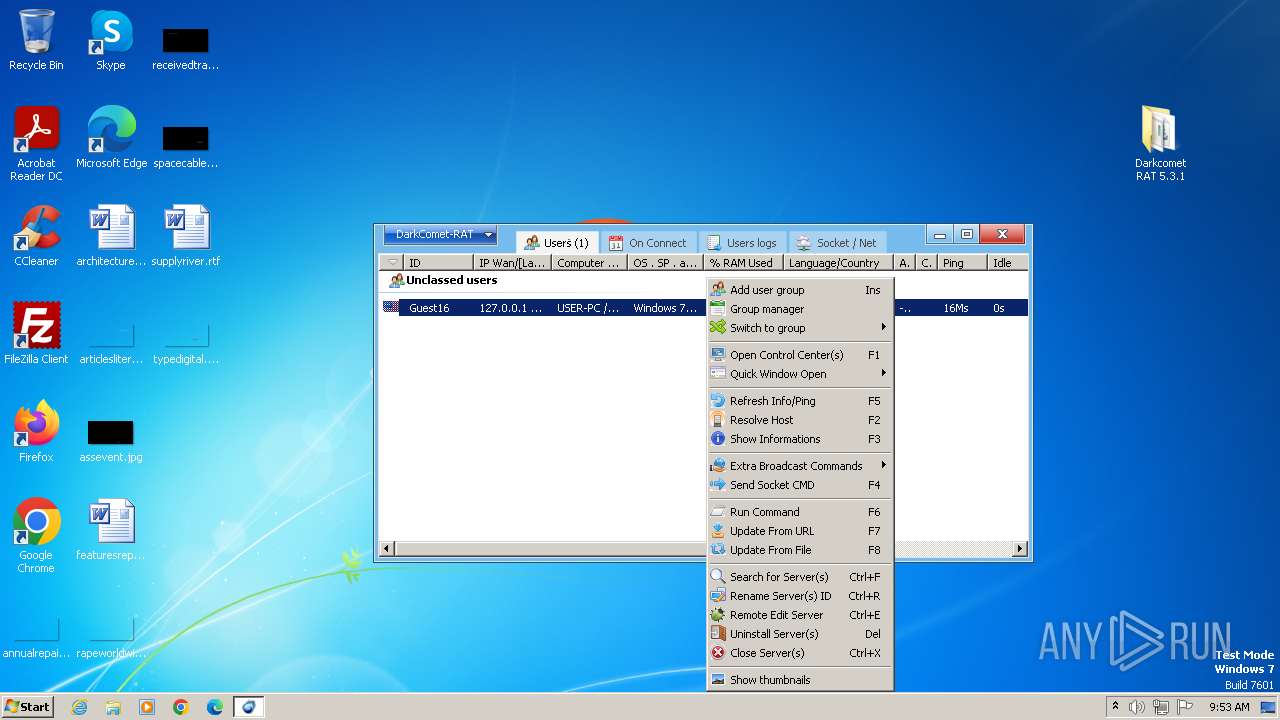Screen dimensions: 1280x720
Task: Switch to the Users (1) tab
Action: 558,242
